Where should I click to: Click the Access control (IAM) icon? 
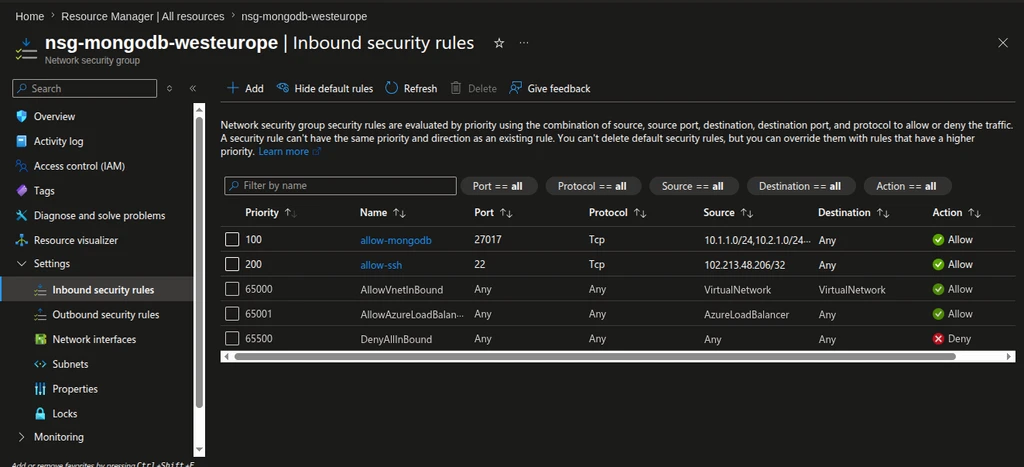click(22, 166)
